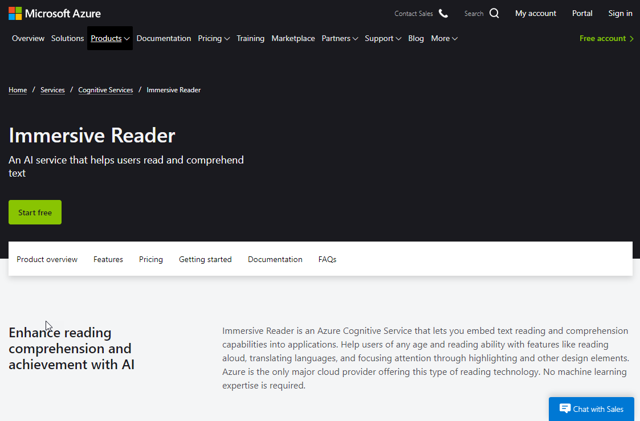The height and width of the screenshot is (421, 640).
Task: Go to Cognitive Services breadcrumb
Action: coord(106,90)
